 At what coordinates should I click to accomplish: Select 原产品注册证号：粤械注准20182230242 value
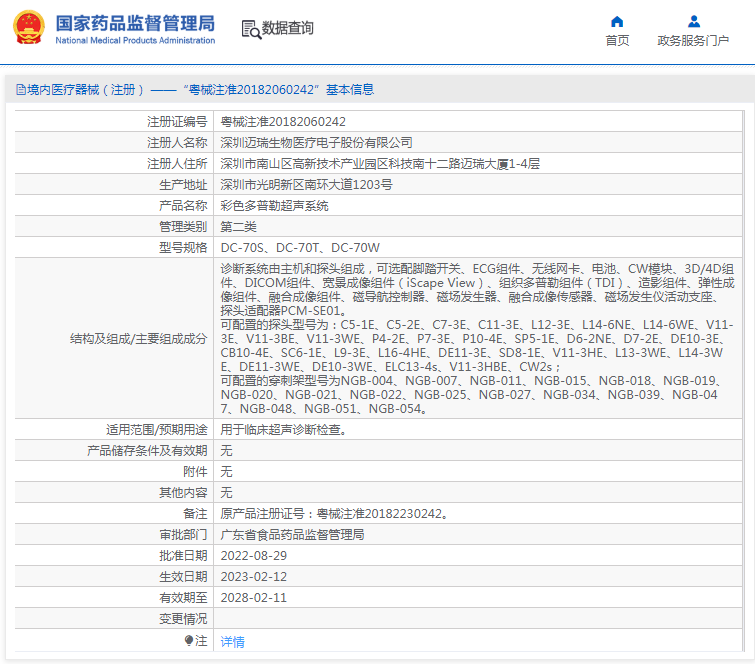334,514
